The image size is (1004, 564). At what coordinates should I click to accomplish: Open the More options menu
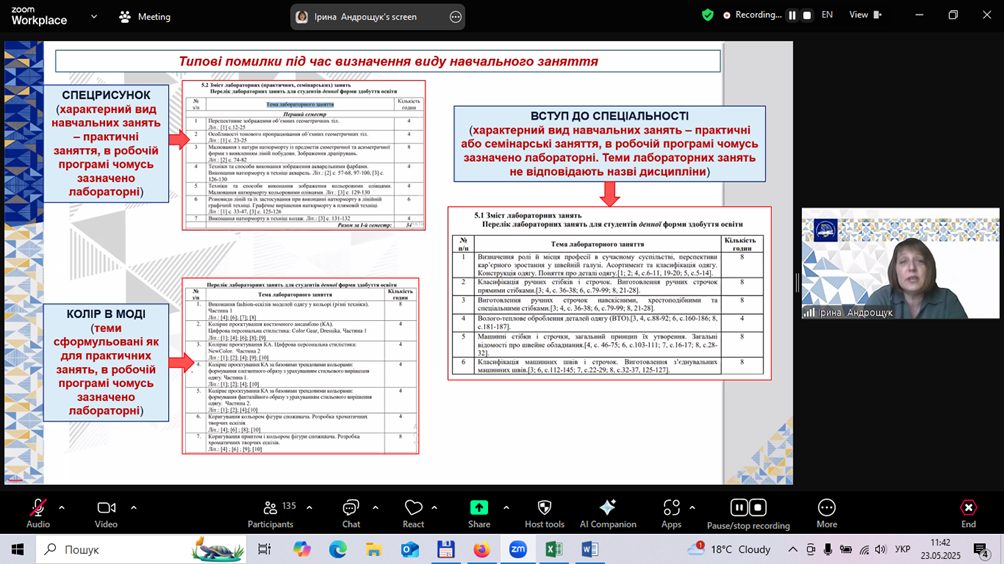(827, 514)
